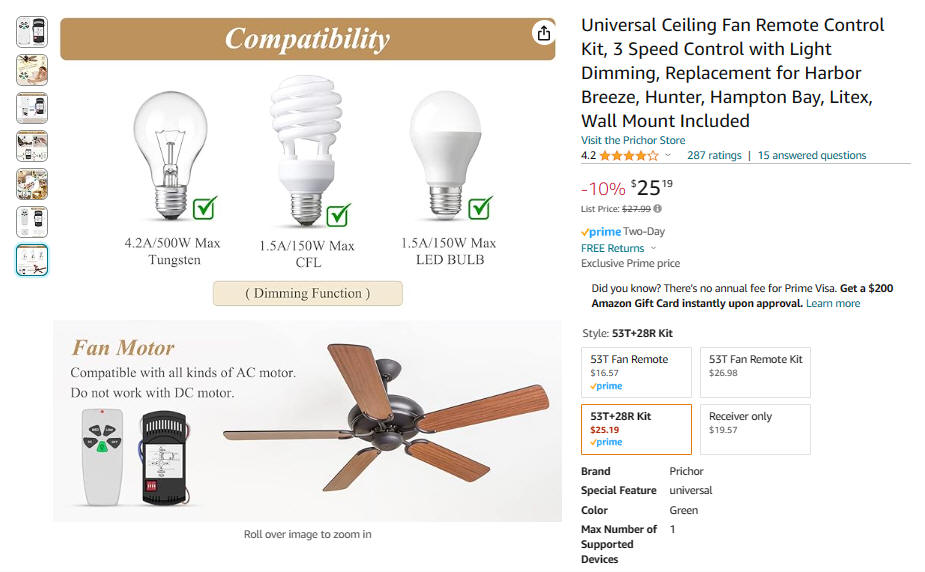Screen dimensions: 925x572
Task: Select the 53T+28R Kit style option
Action: pyautogui.click(x=636, y=429)
